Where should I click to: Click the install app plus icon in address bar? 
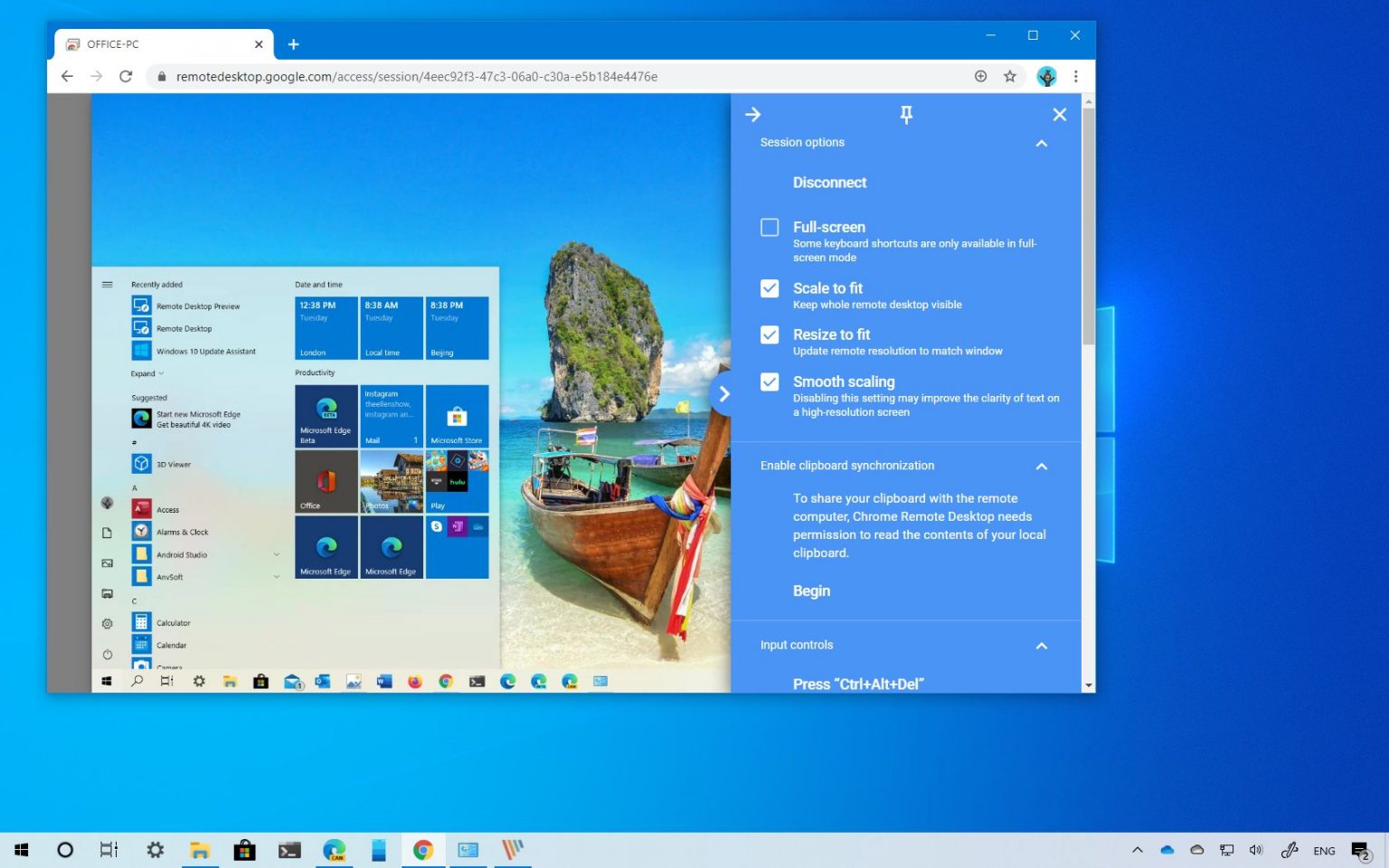pyautogui.click(x=980, y=77)
